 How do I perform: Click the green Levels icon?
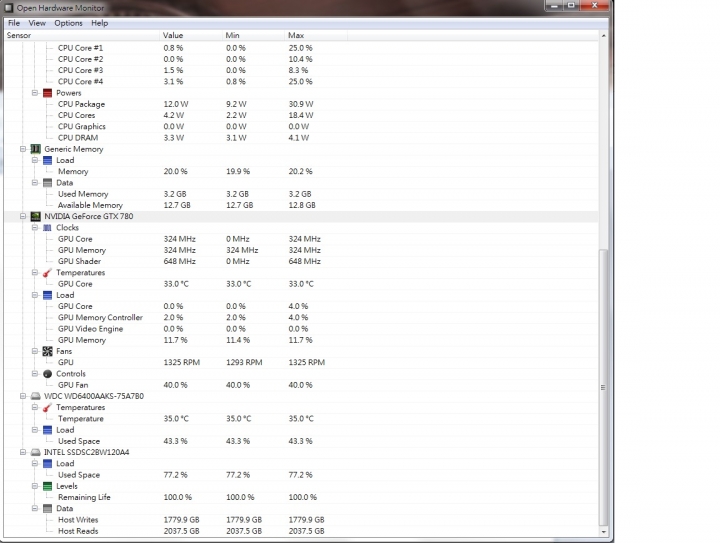[x=47, y=487]
